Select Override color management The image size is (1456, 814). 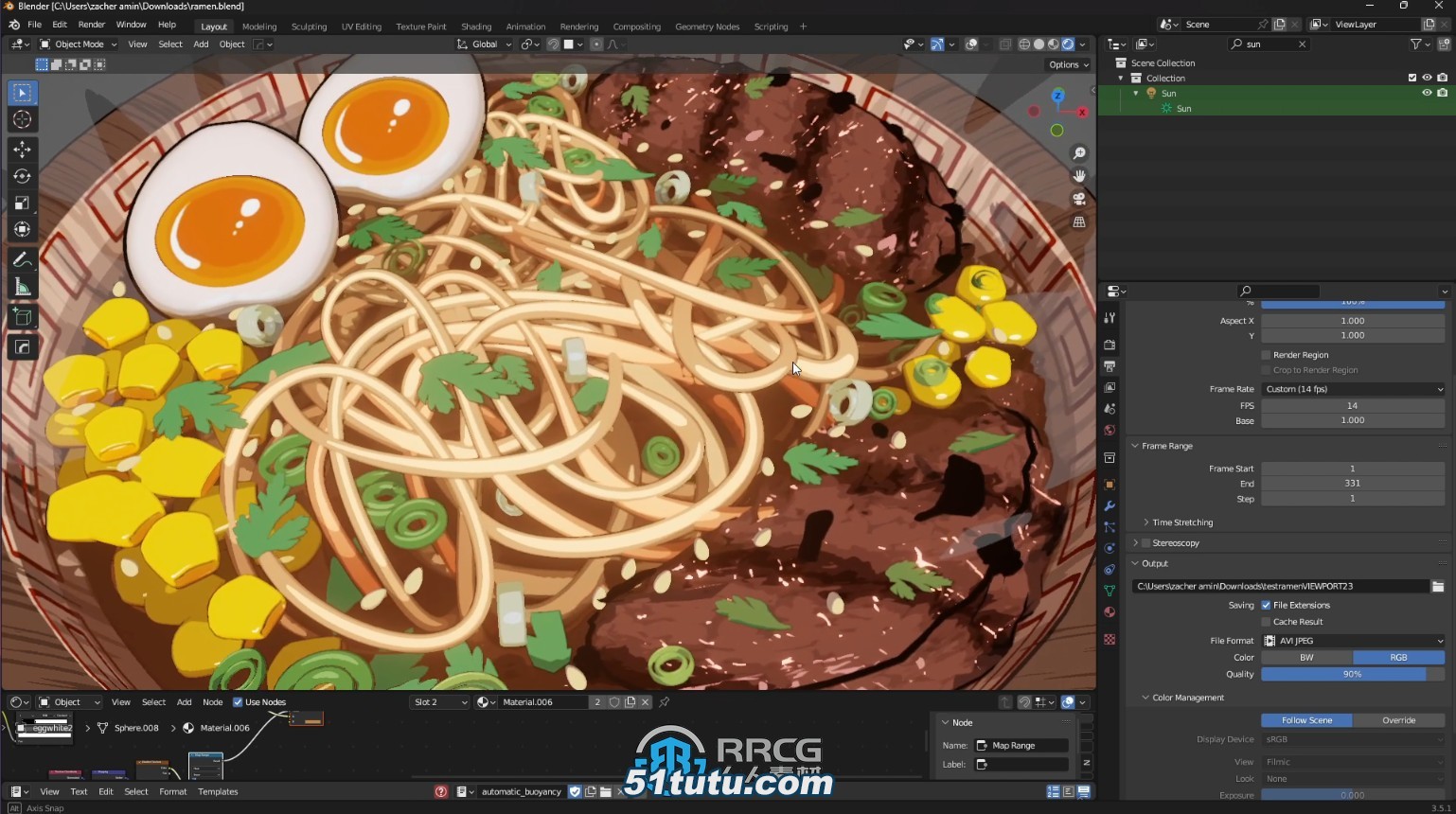[1398, 720]
